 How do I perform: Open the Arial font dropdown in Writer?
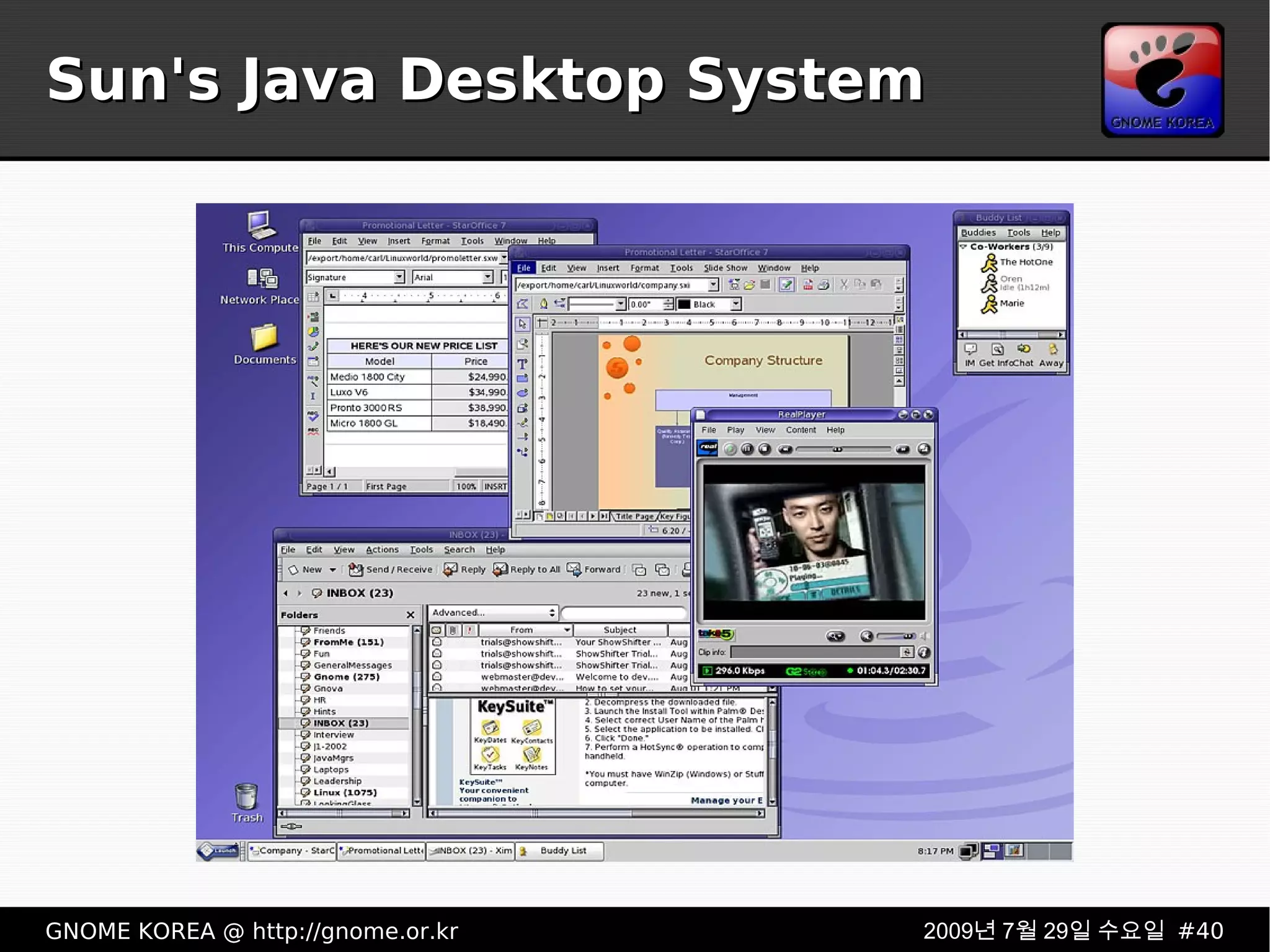tap(488, 277)
